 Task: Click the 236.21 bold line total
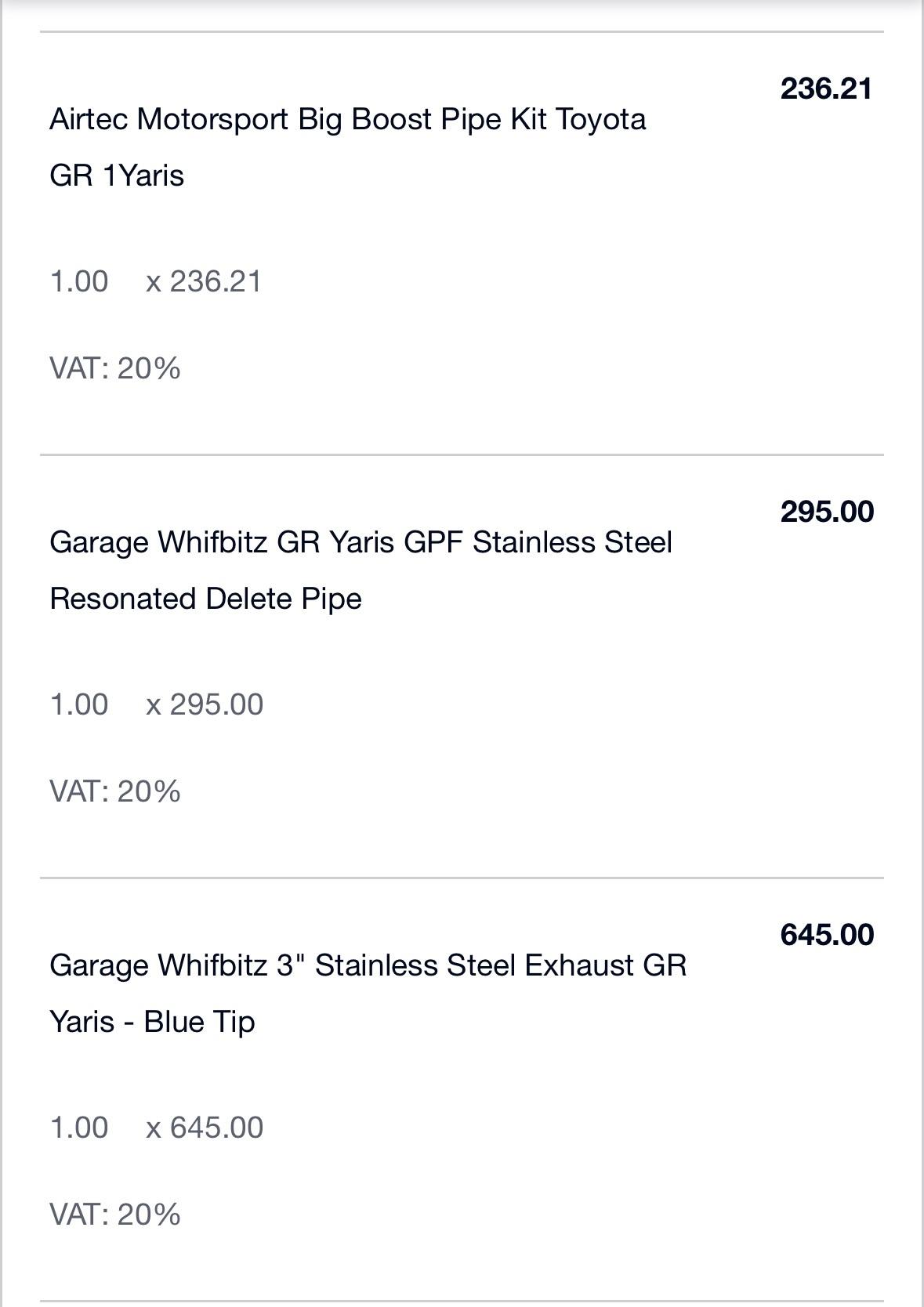point(826,89)
